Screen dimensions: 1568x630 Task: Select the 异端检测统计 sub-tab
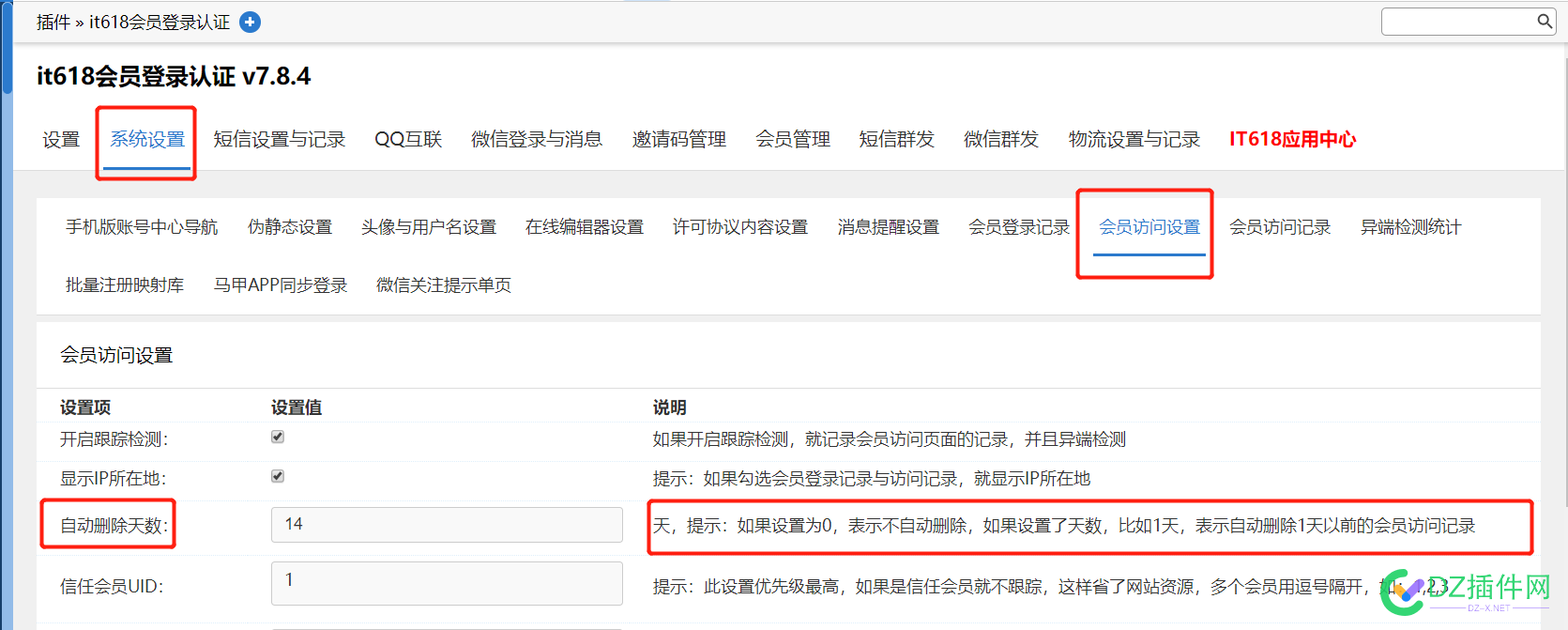pos(1410,227)
